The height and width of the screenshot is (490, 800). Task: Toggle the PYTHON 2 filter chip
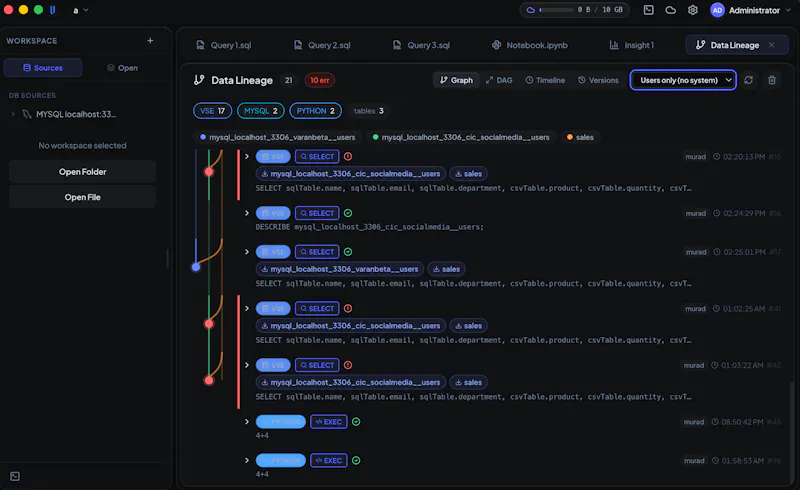point(315,111)
